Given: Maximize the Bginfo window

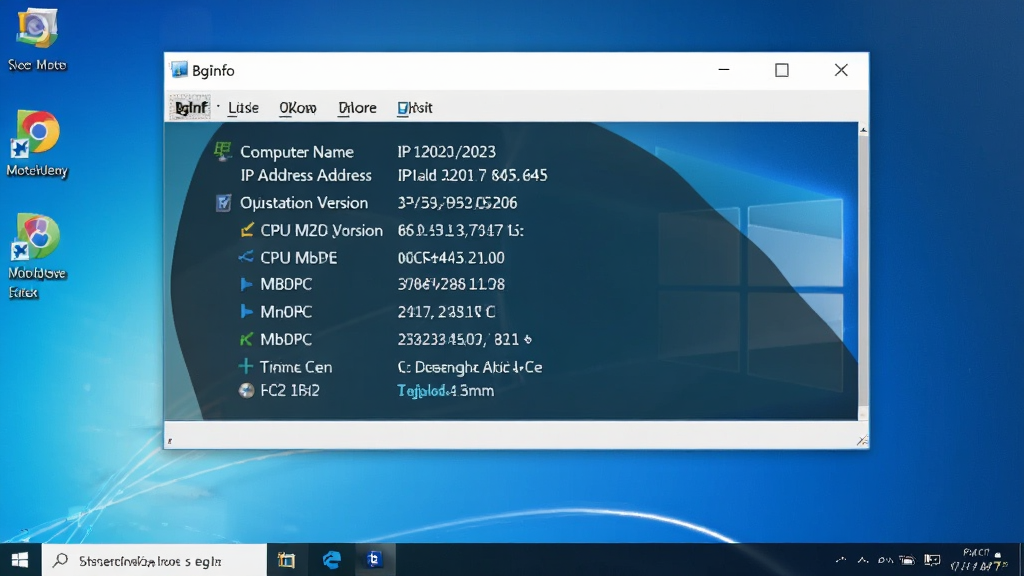Looking at the screenshot, I should (x=782, y=70).
